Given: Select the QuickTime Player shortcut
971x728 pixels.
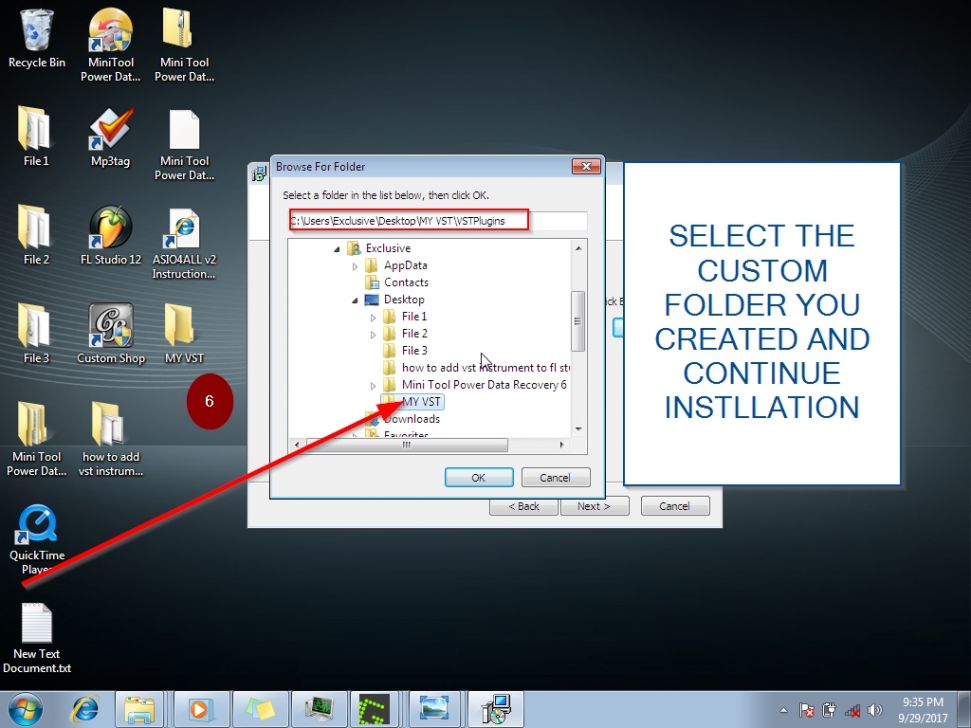Looking at the screenshot, I should point(37,539).
